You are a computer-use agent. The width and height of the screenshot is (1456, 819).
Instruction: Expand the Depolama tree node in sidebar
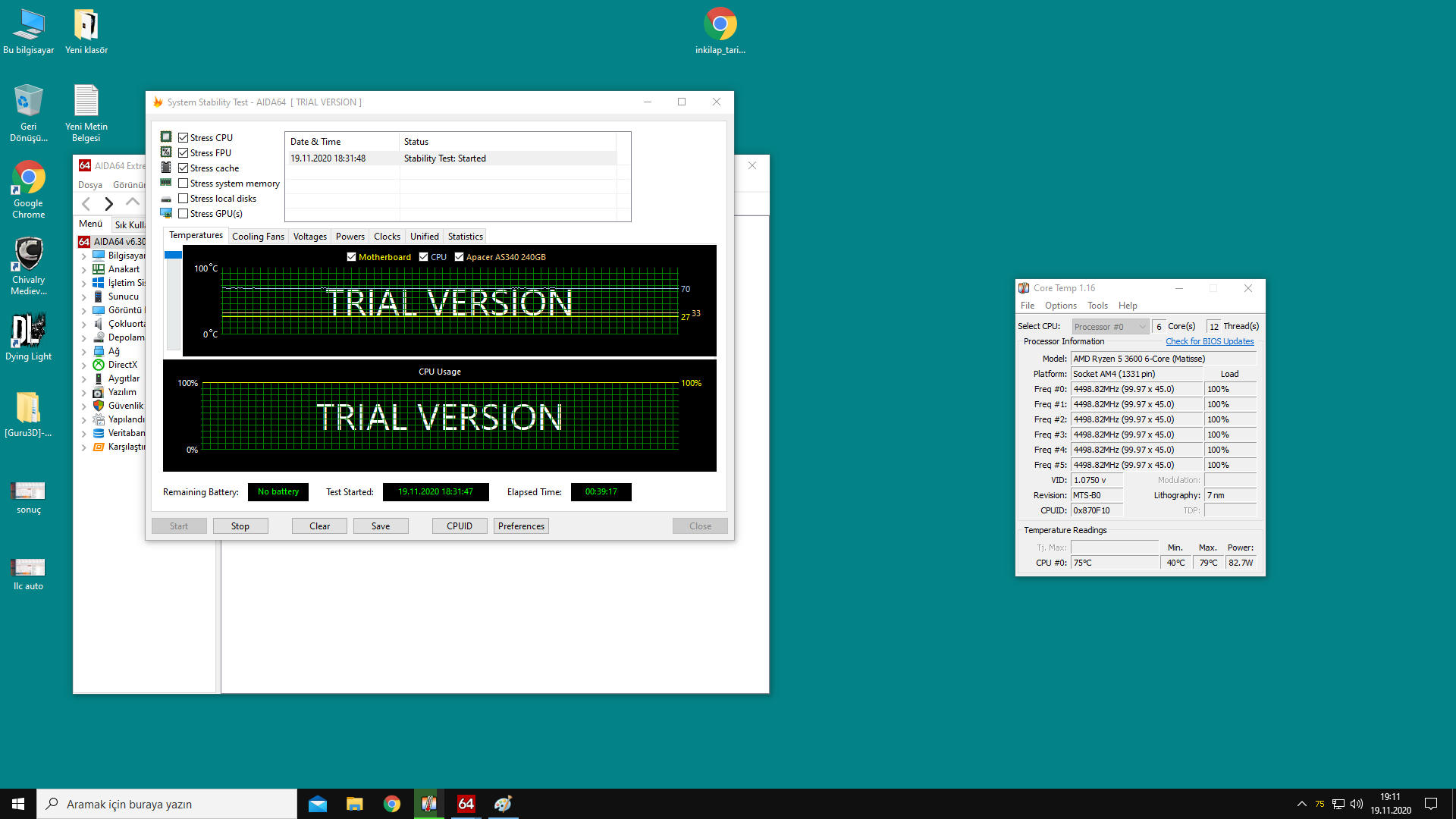84,337
